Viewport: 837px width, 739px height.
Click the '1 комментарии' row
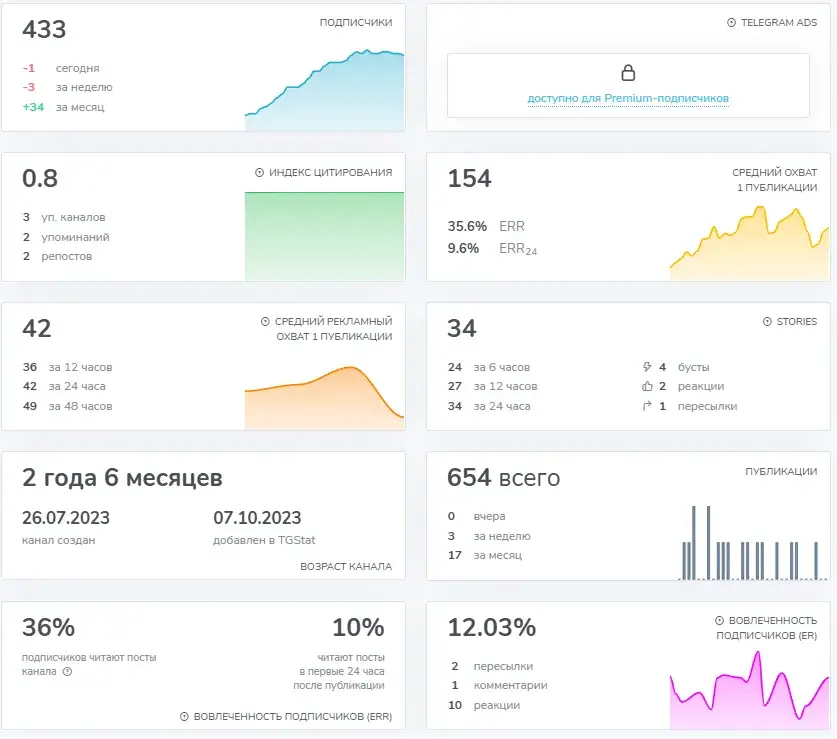point(500,685)
